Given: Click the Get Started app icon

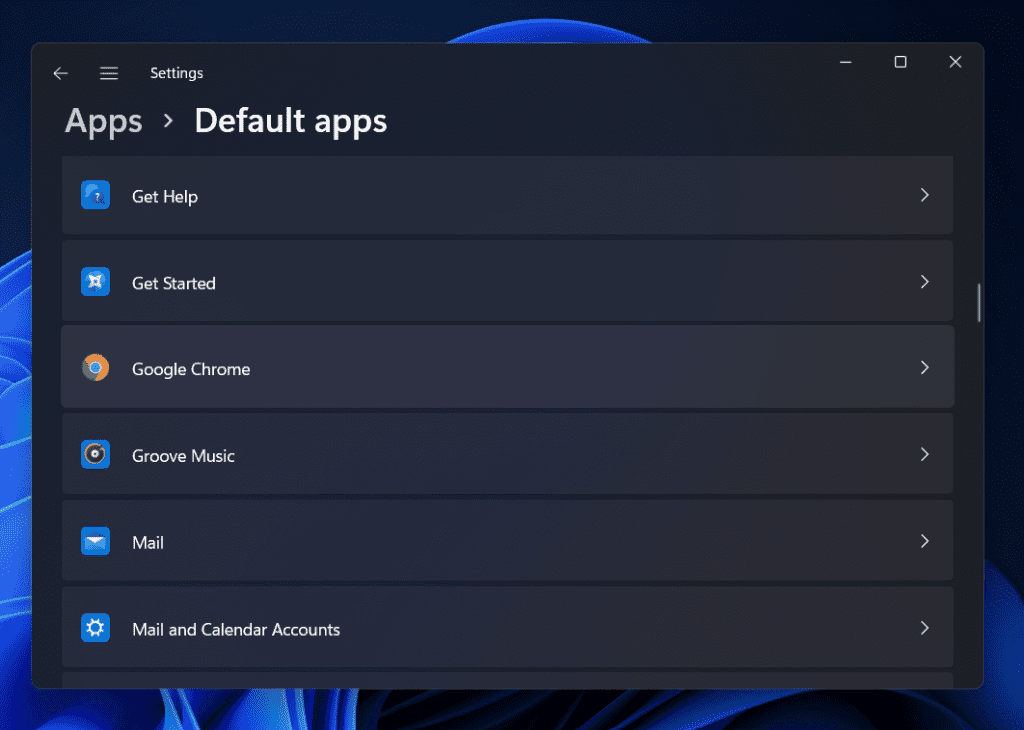Looking at the screenshot, I should (x=95, y=281).
